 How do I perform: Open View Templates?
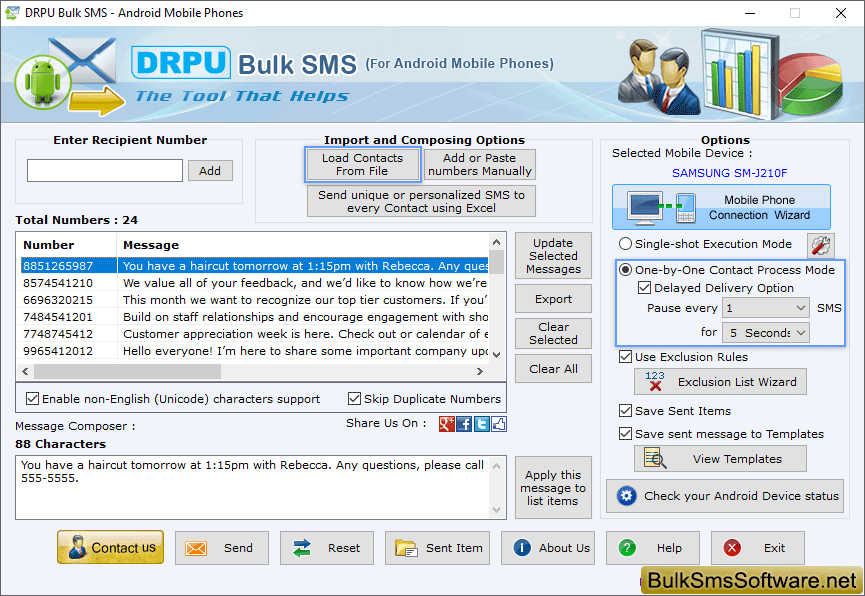[720, 459]
